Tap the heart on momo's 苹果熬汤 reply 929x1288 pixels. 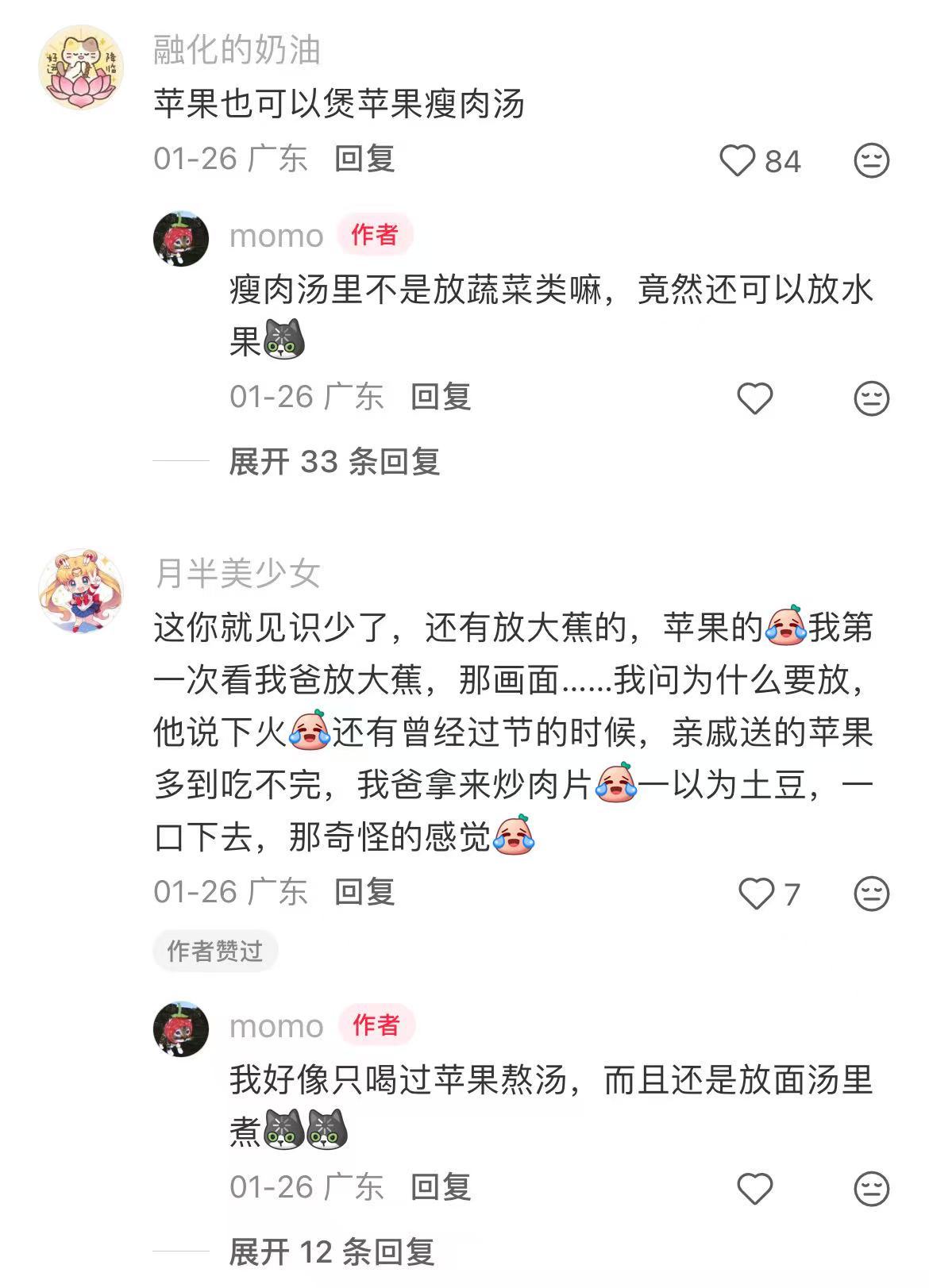pos(755,1189)
